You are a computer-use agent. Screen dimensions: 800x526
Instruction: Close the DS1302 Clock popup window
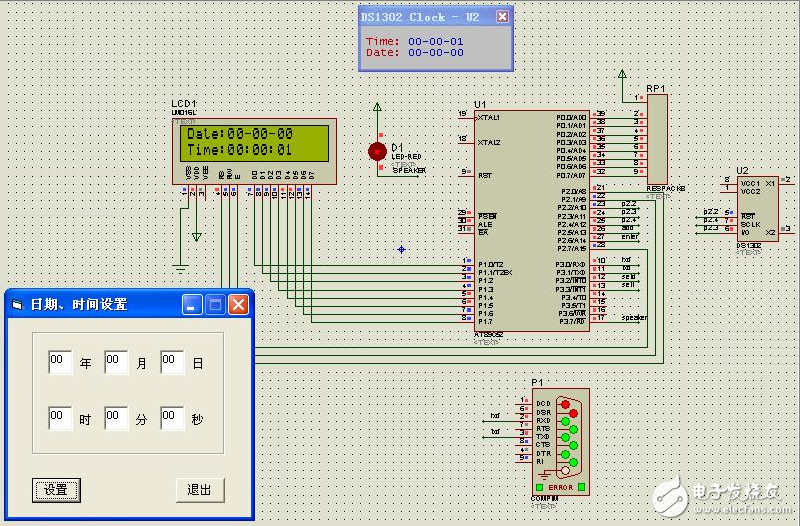[x=502, y=17]
